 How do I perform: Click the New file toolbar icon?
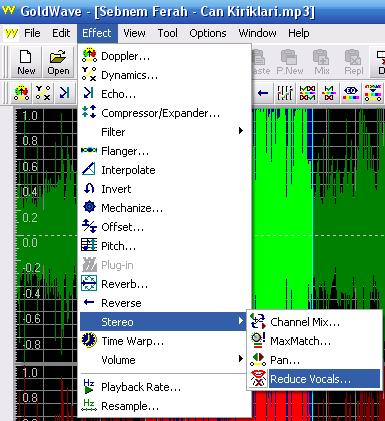tap(26, 62)
